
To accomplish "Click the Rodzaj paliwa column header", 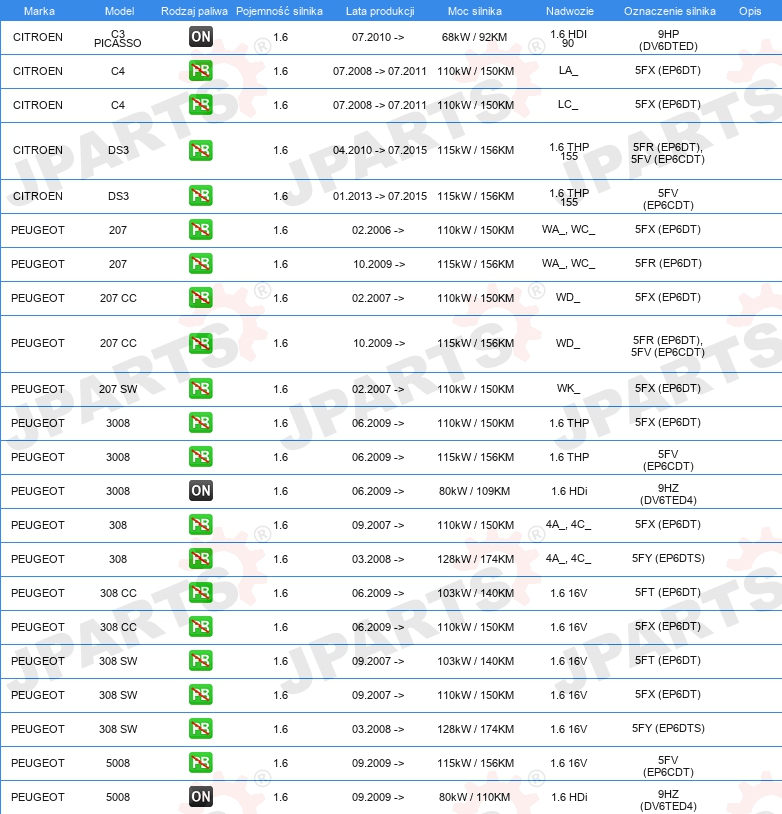I will coord(194,11).
